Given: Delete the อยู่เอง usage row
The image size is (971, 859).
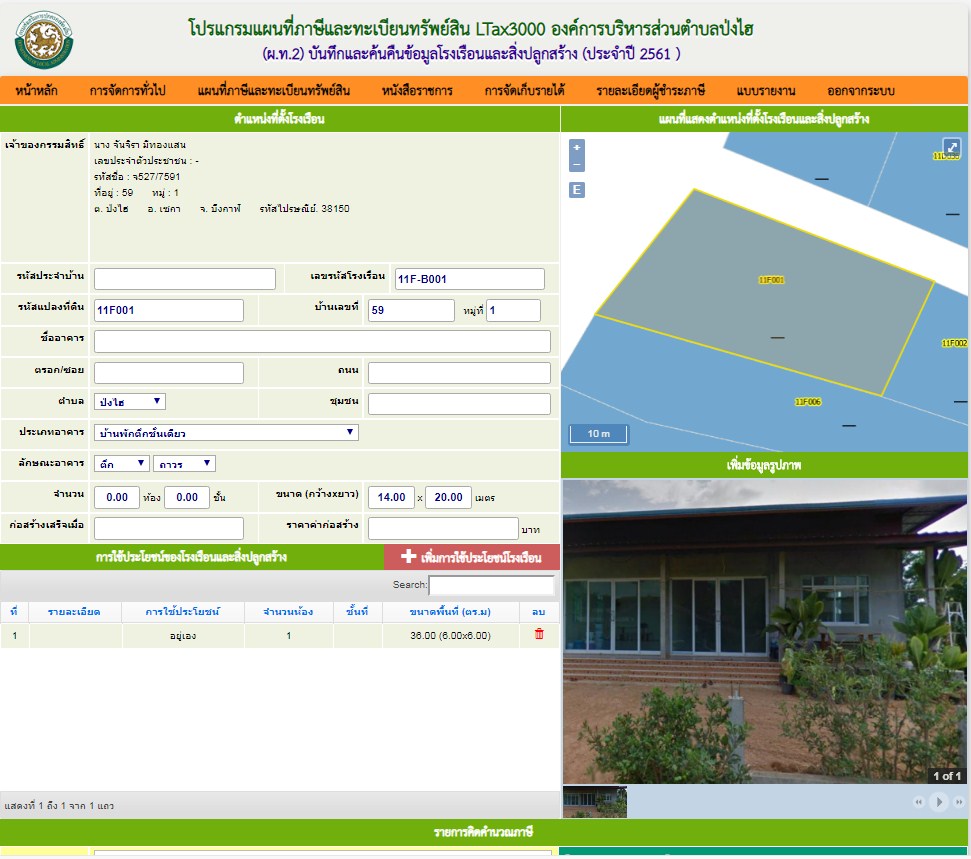Looking at the screenshot, I should coord(539,634).
